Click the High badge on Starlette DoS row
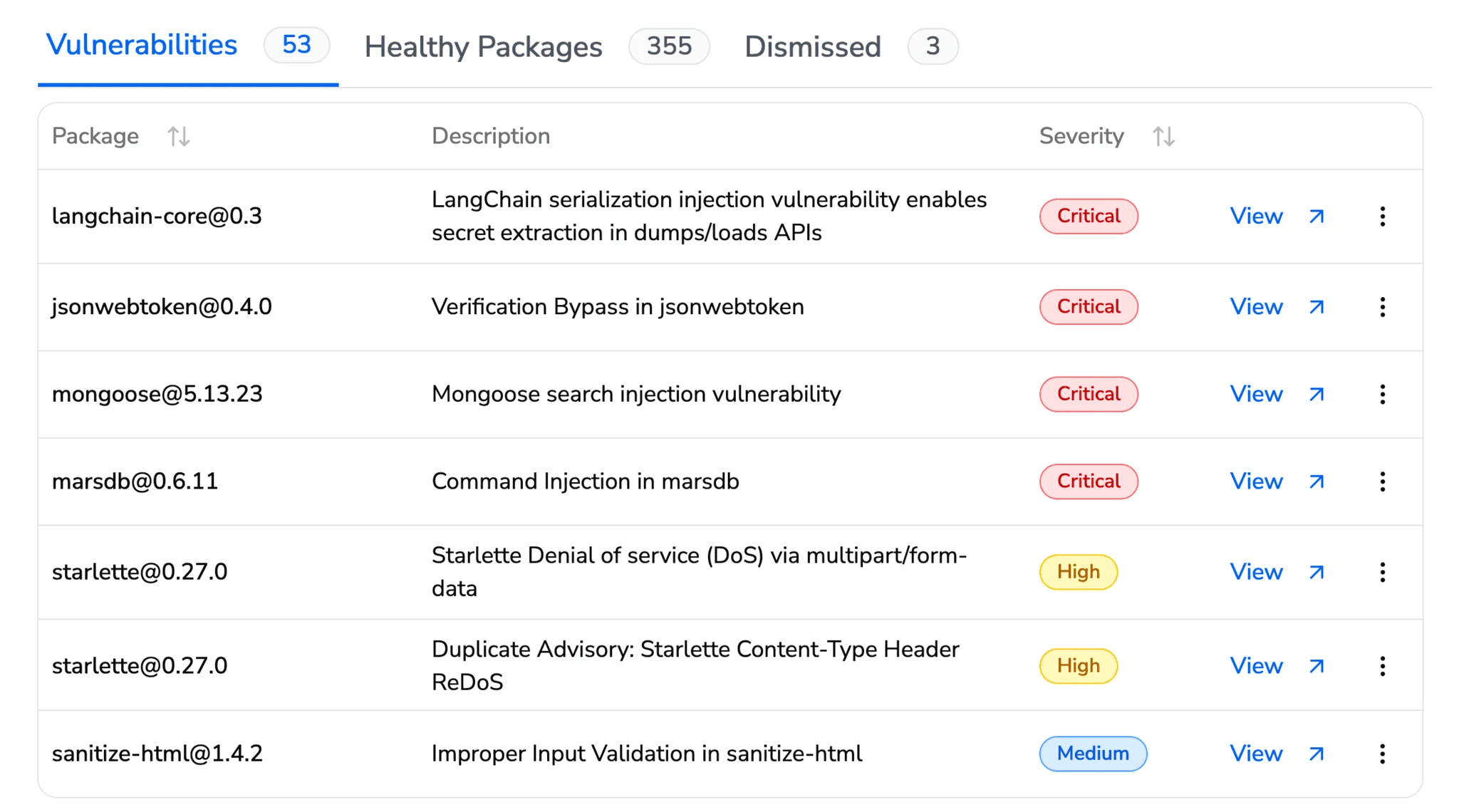Screen dimensions: 1459x812 point(1078,572)
